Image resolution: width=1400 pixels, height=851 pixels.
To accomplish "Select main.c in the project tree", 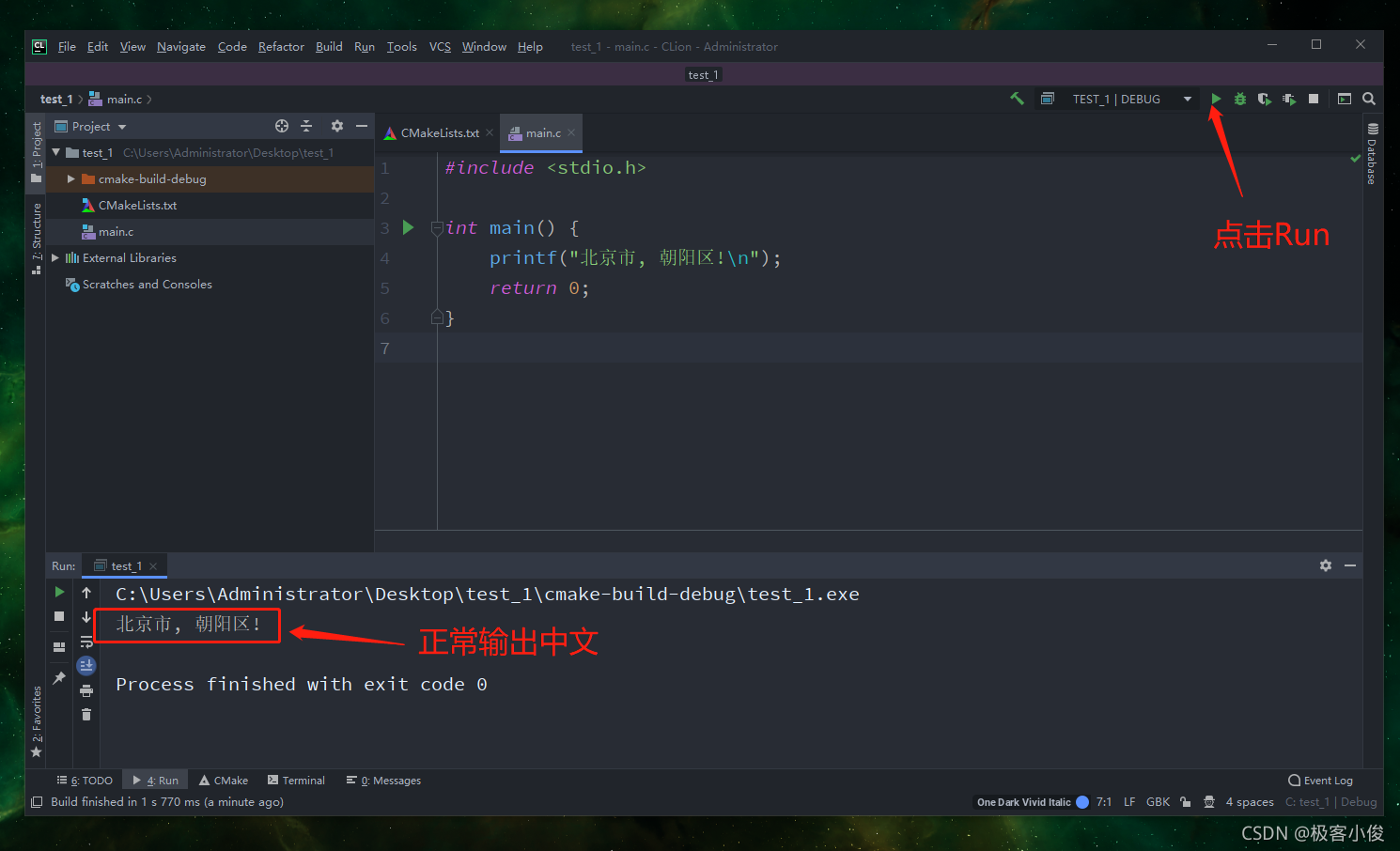I will (x=116, y=231).
